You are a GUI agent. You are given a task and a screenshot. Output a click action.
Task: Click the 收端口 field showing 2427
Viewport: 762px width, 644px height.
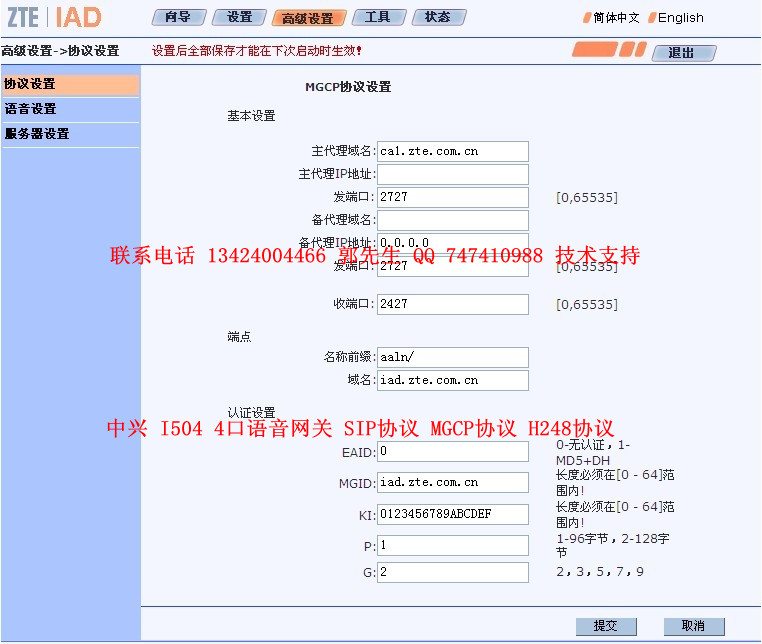(453, 304)
